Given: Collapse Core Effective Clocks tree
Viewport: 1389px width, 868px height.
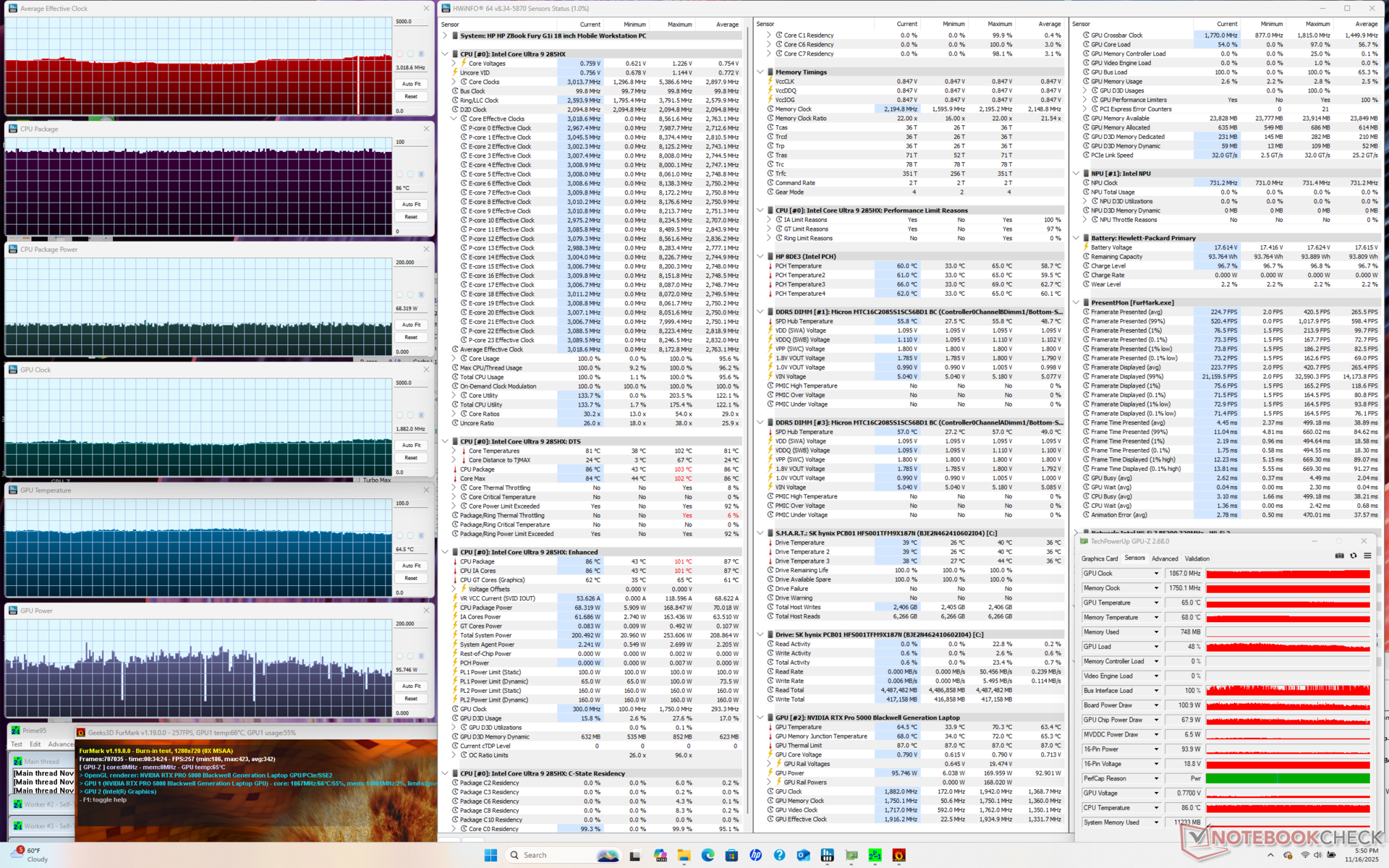Looking at the screenshot, I should [454, 119].
